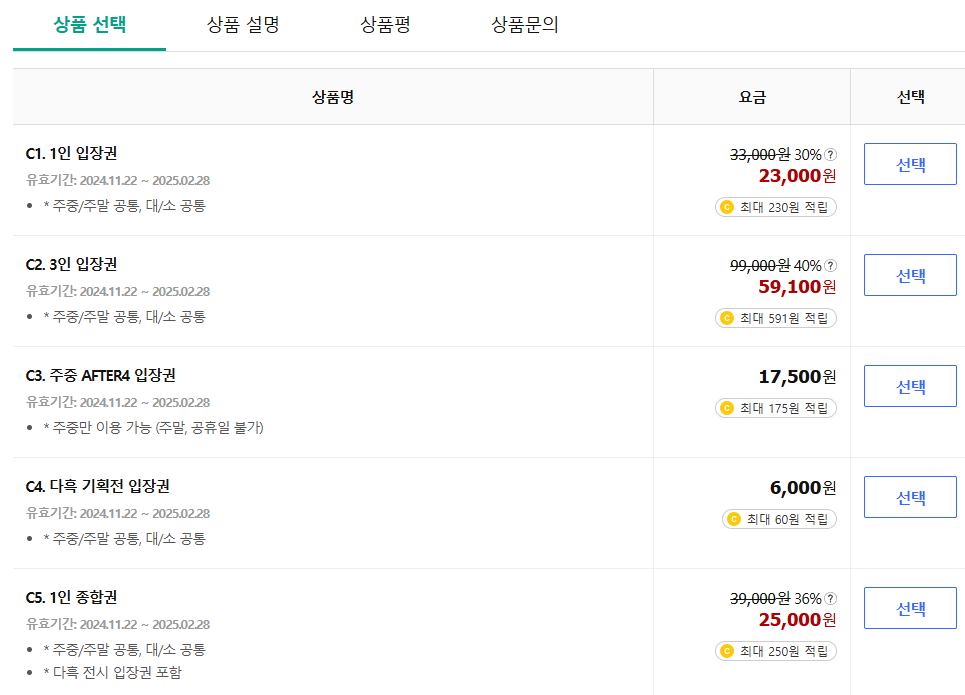Click the 59,100원 discounted price
The height and width of the screenshot is (695, 965).
[x=798, y=287]
